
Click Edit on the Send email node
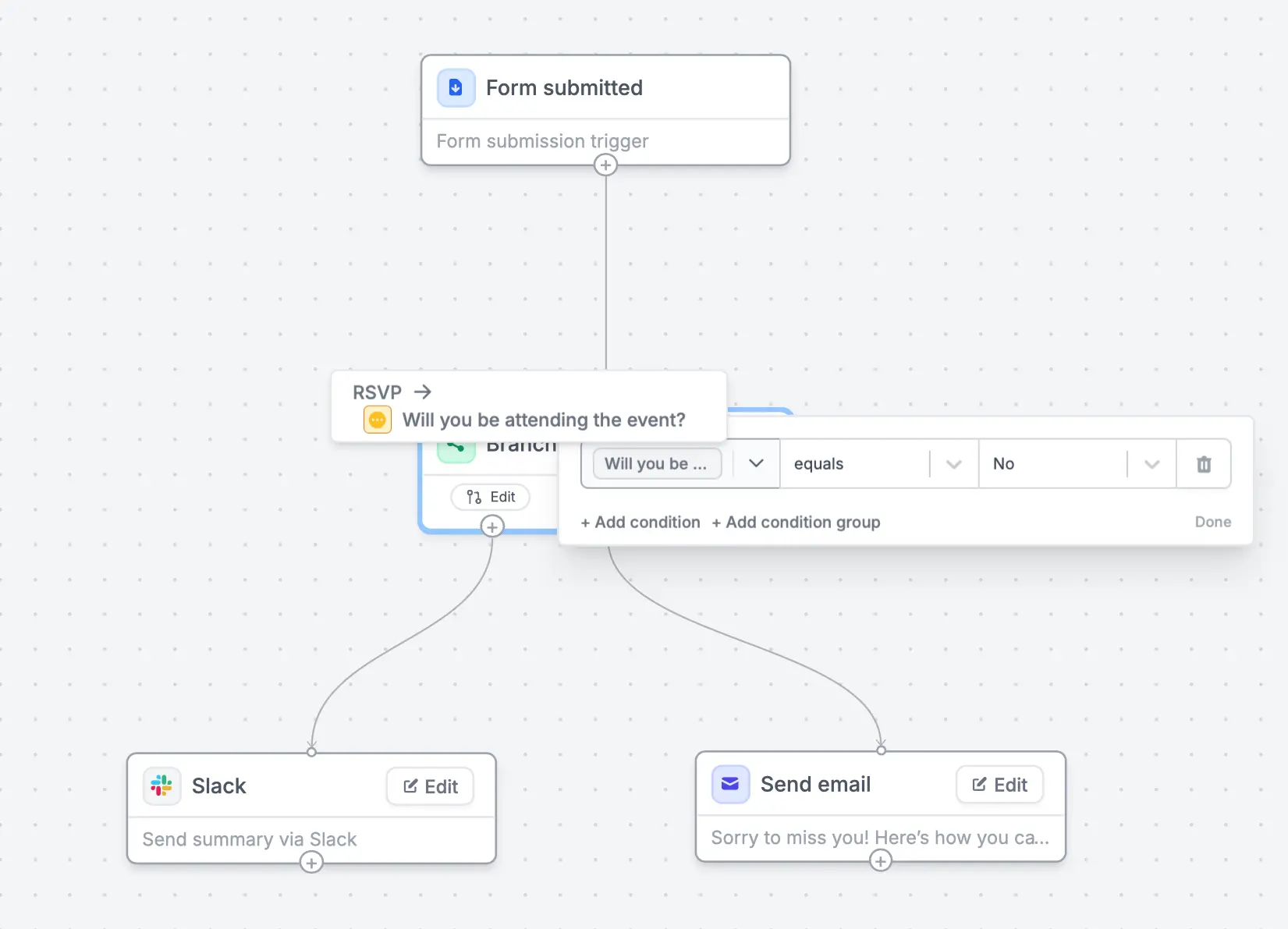tap(999, 784)
